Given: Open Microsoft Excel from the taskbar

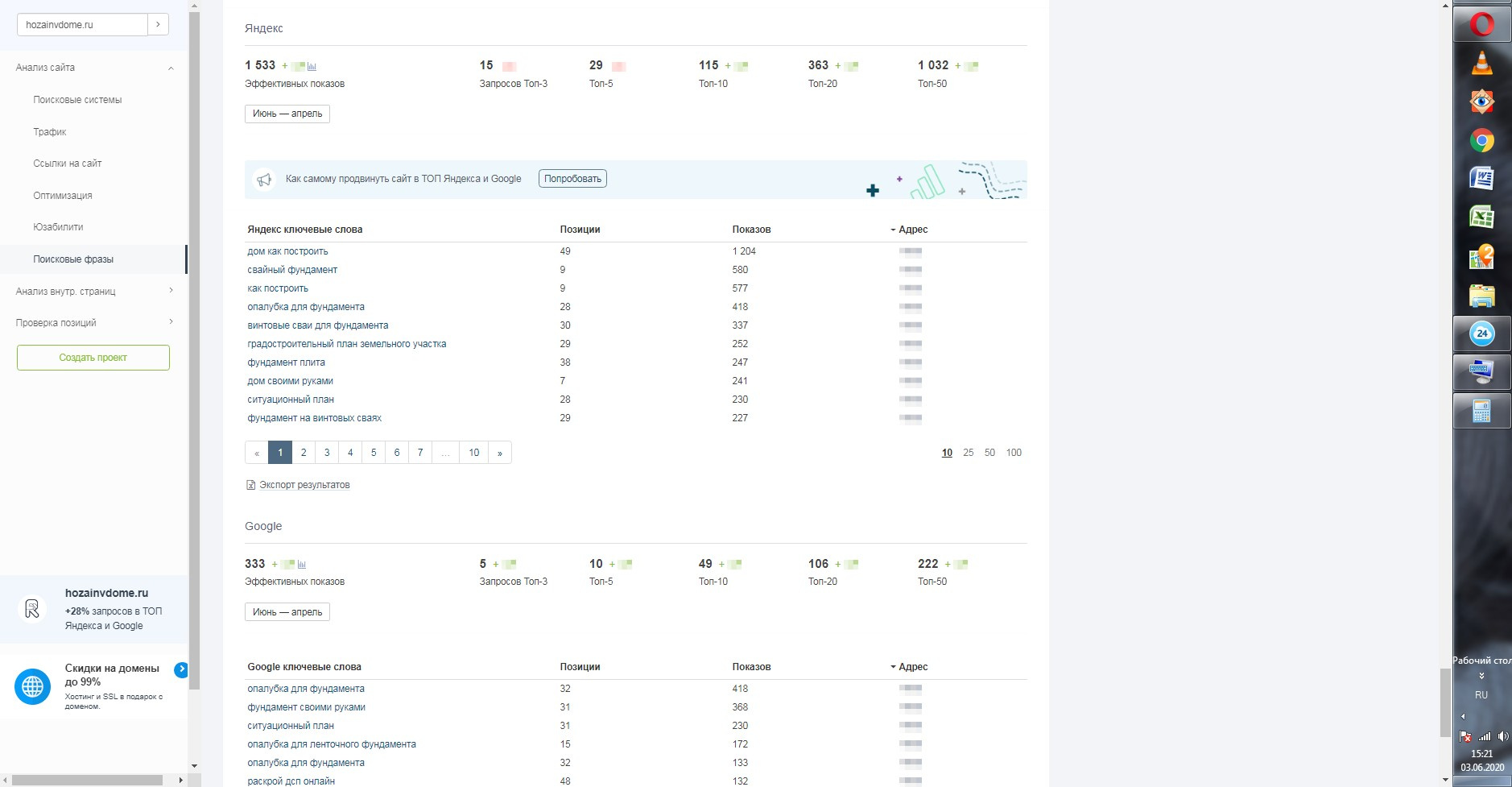Looking at the screenshot, I should pyautogui.click(x=1481, y=217).
